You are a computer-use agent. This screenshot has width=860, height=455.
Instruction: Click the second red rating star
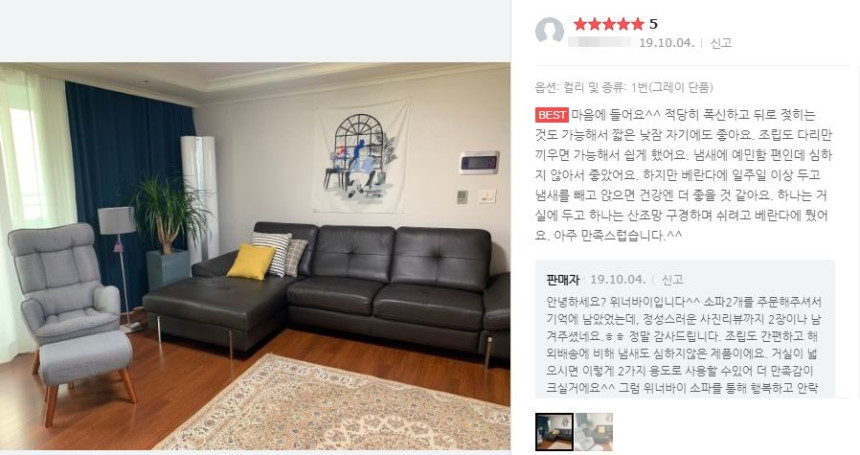tap(595, 24)
